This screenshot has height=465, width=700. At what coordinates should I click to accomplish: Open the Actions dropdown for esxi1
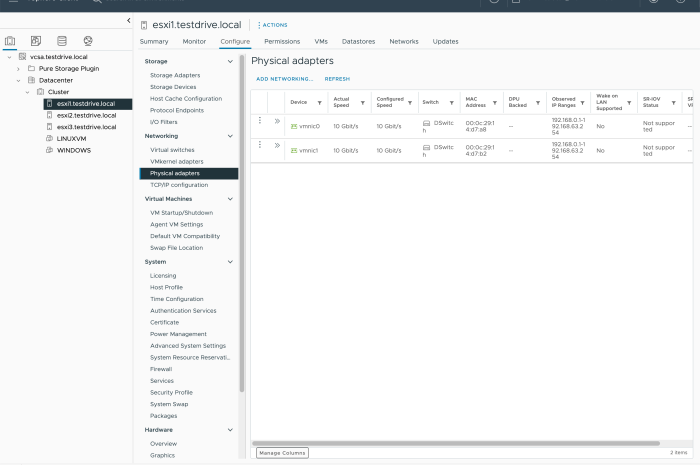[274, 24]
